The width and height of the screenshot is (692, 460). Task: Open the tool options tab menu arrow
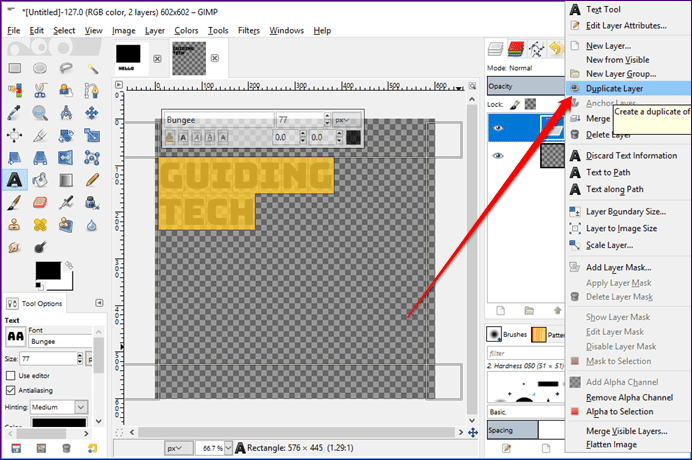pos(99,303)
